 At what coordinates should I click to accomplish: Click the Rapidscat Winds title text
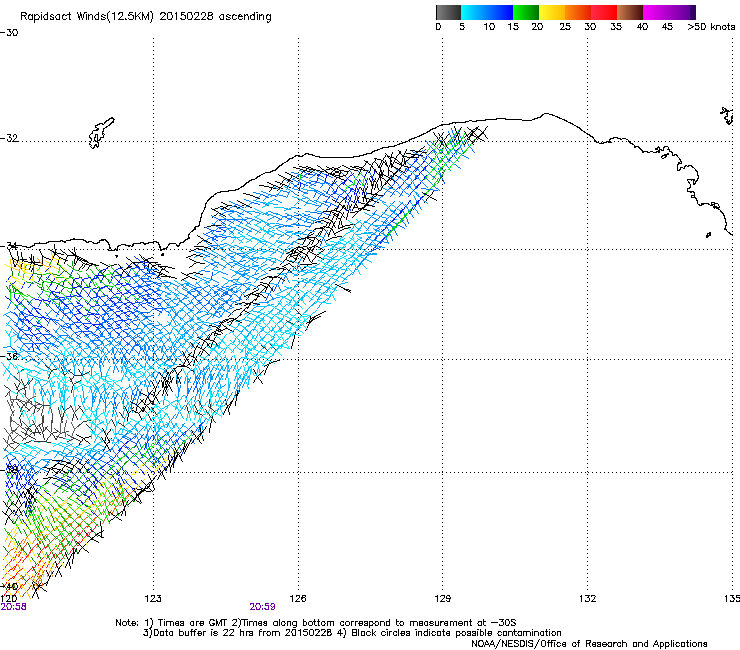click(x=146, y=17)
